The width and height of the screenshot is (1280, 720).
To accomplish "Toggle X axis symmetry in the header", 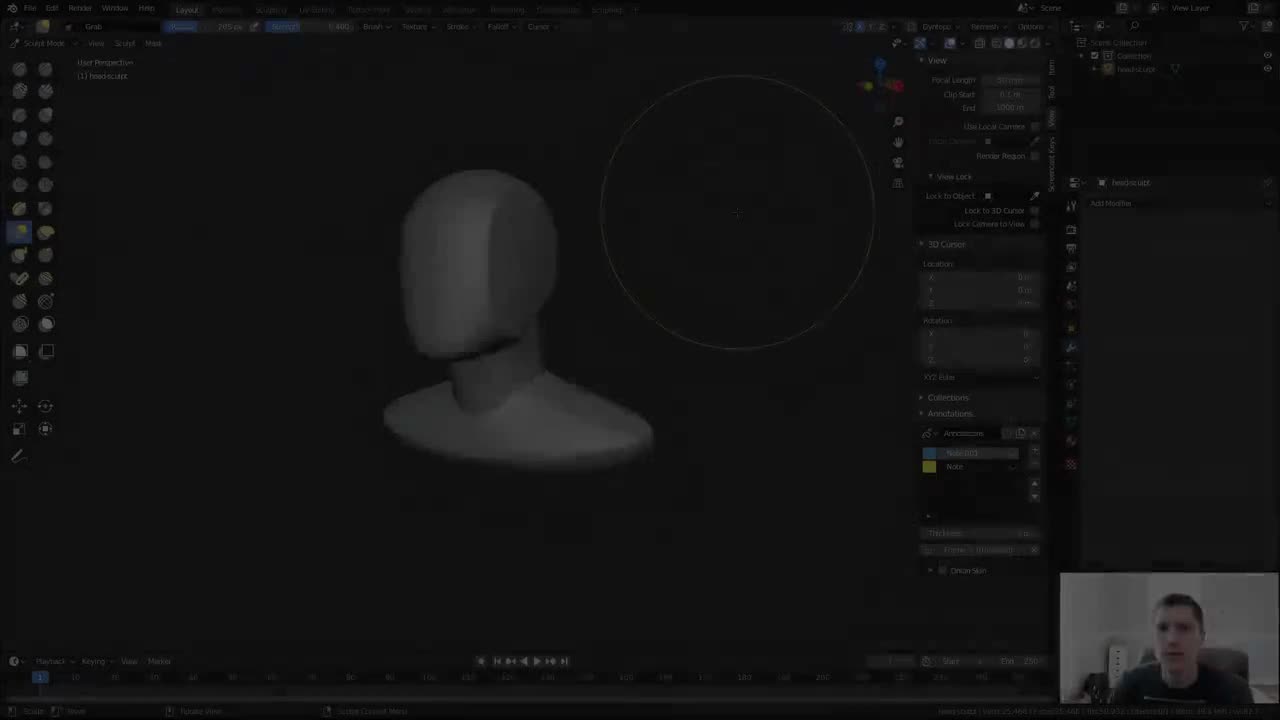I will click(860, 27).
